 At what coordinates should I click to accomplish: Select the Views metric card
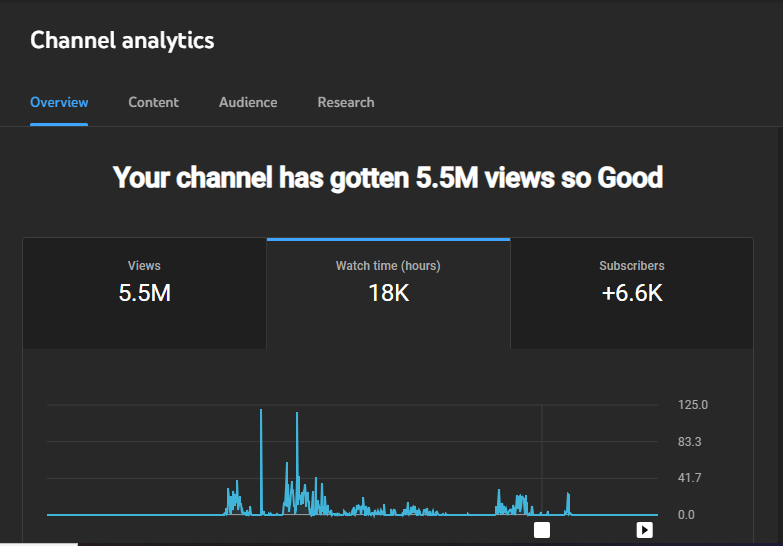144,294
